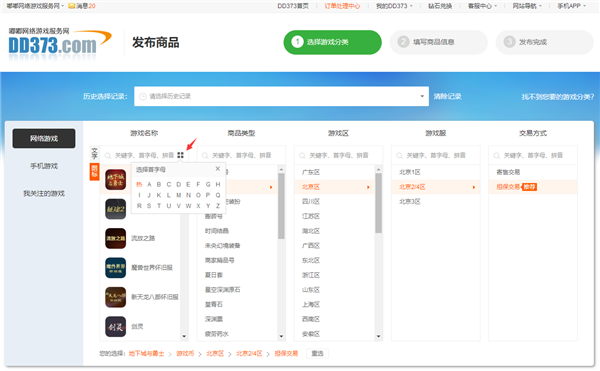600x371 pixels.
Task: Open 订单处理中心
Action: coord(342,6)
